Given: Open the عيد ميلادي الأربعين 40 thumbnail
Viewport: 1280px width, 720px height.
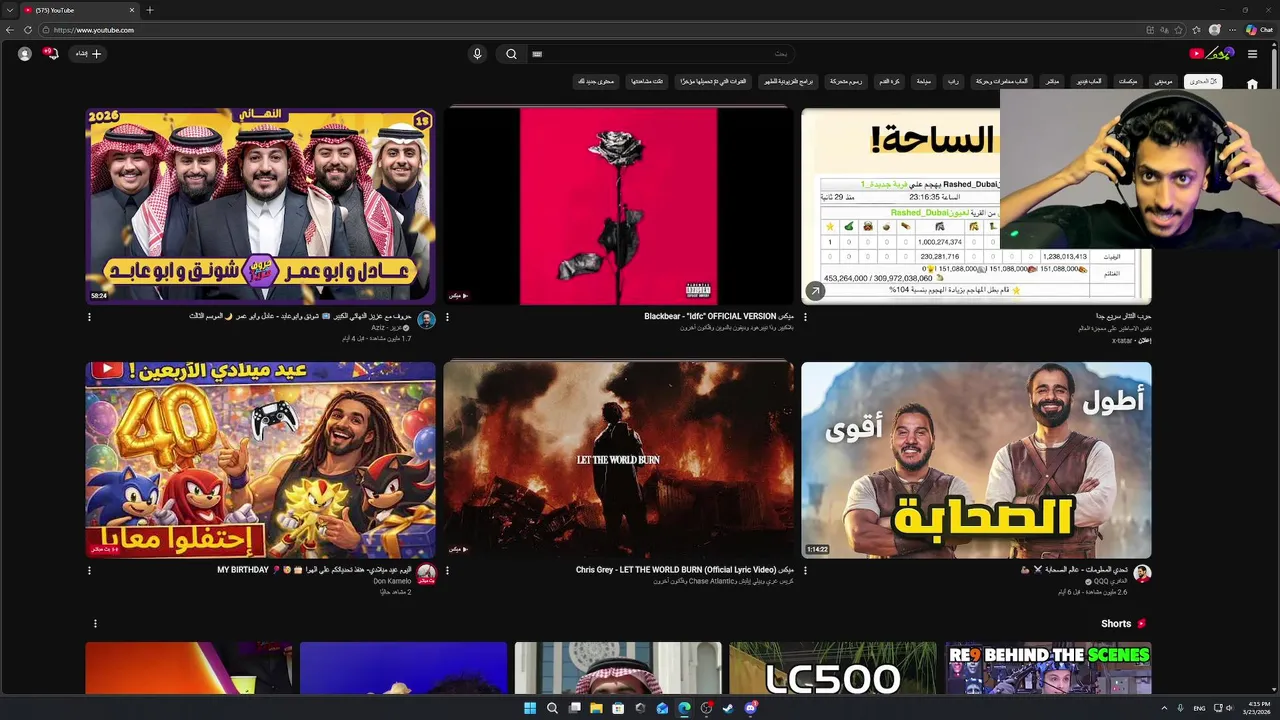Looking at the screenshot, I should tap(260, 460).
